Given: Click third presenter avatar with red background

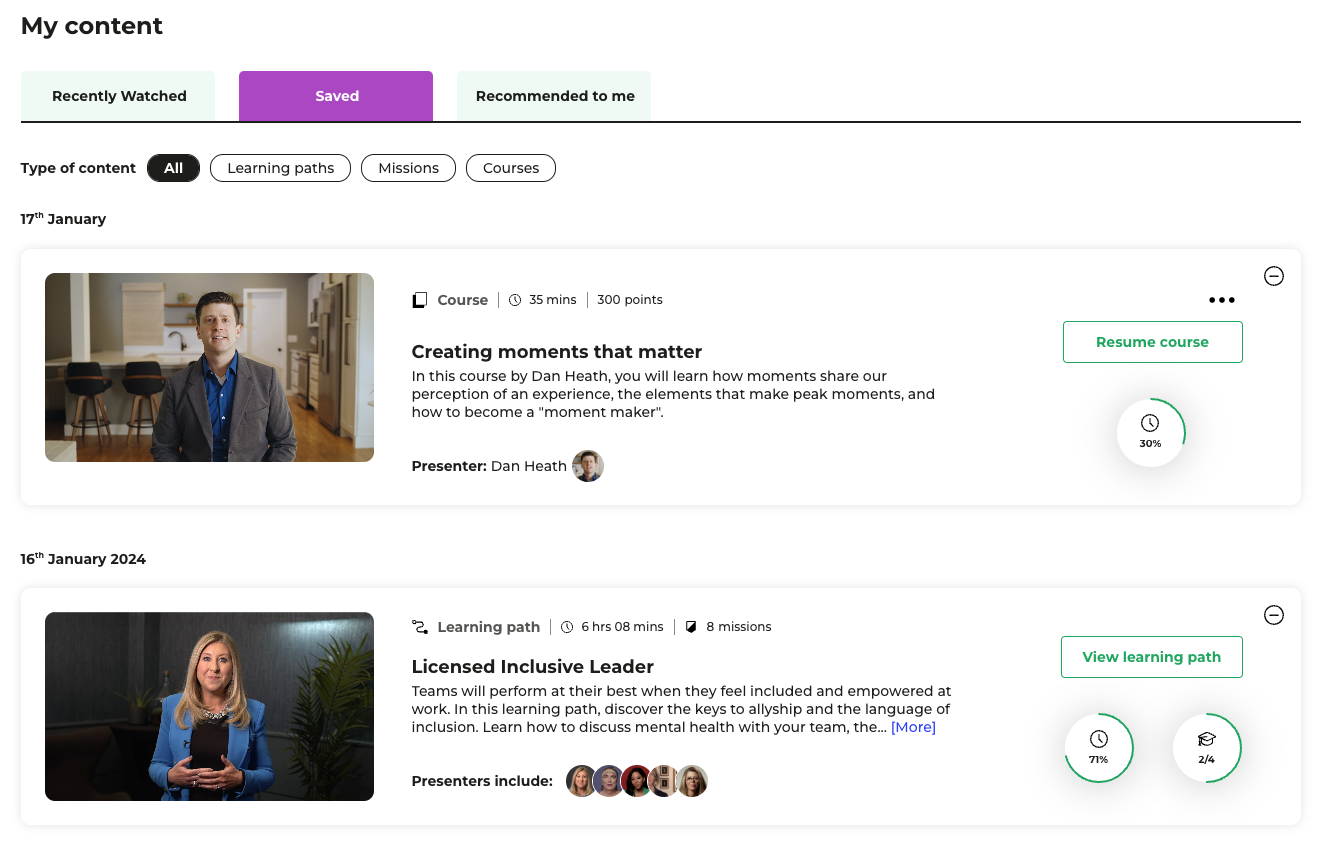Looking at the screenshot, I should click(637, 781).
